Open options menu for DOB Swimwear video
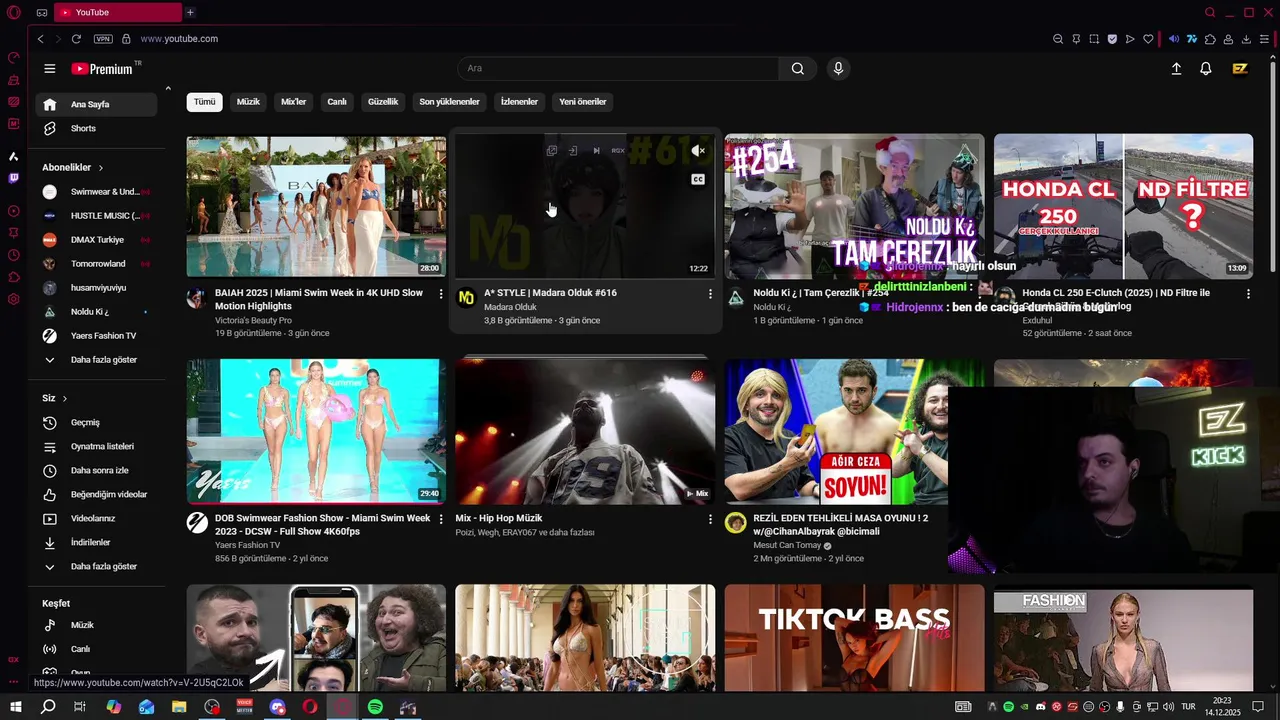The width and height of the screenshot is (1280, 720). tap(441, 520)
